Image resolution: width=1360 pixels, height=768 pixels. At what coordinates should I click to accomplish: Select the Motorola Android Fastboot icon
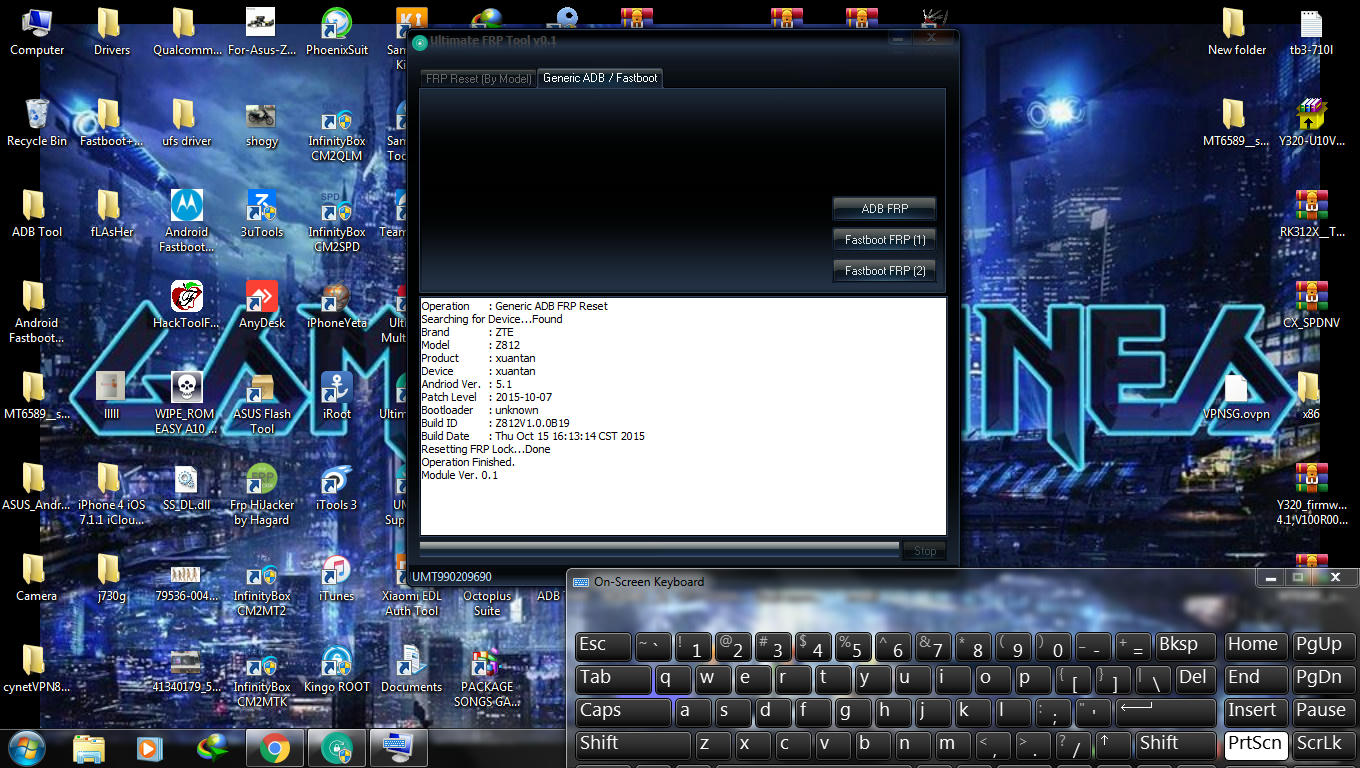(x=187, y=220)
